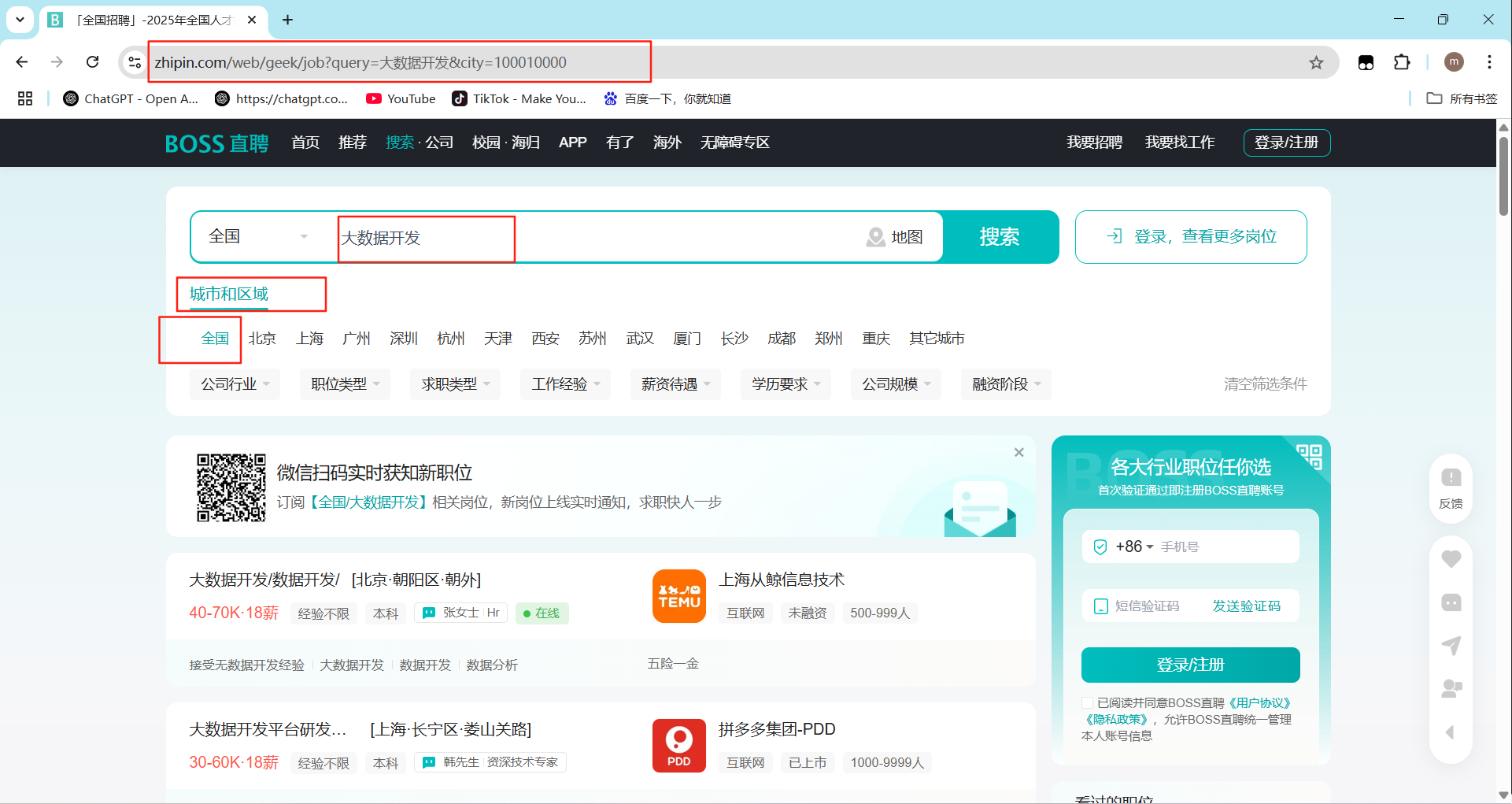Click the WeChat QR code image
The height and width of the screenshot is (804, 1512).
pyautogui.click(x=231, y=487)
